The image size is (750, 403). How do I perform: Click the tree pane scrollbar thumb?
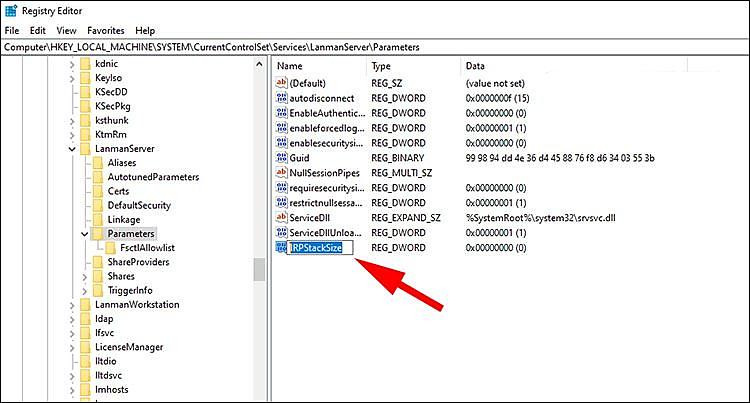(259, 269)
